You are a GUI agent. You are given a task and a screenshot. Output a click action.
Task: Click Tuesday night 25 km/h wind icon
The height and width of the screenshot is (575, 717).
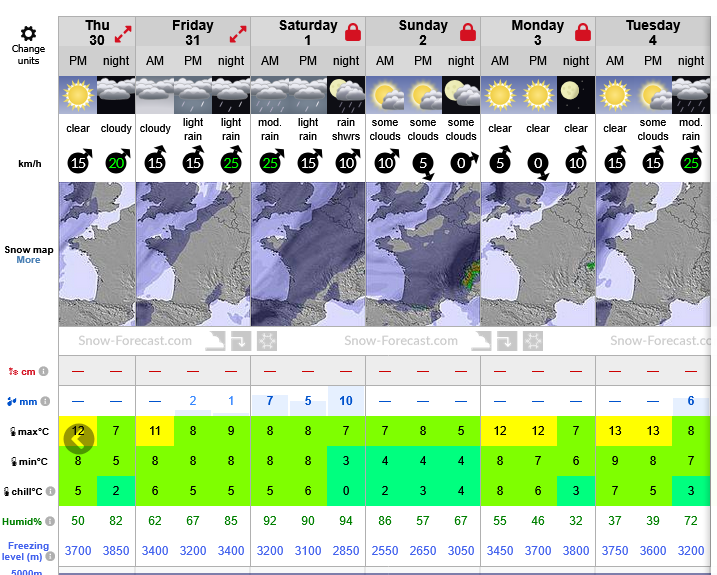point(692,161)
